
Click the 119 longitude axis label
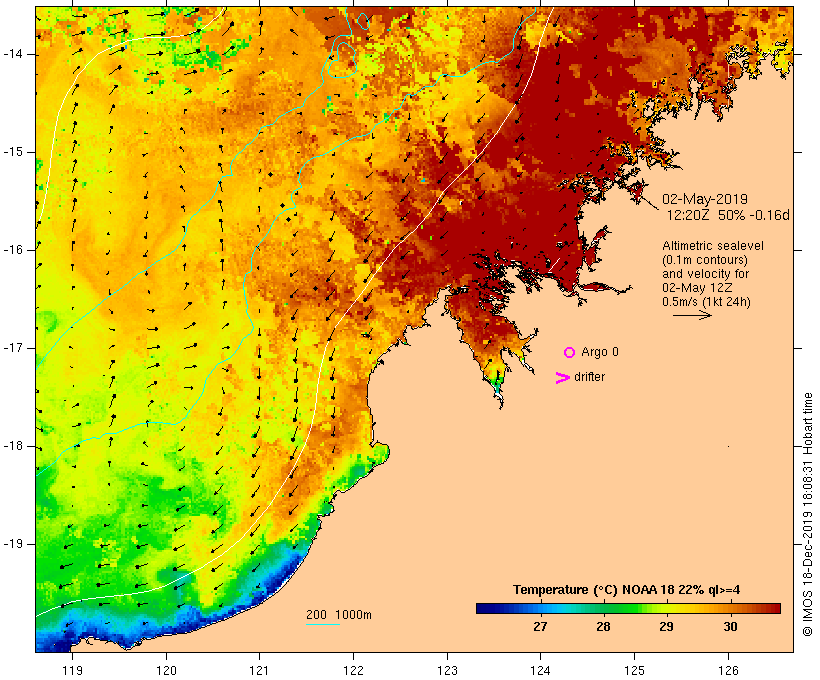click(72, 670)
